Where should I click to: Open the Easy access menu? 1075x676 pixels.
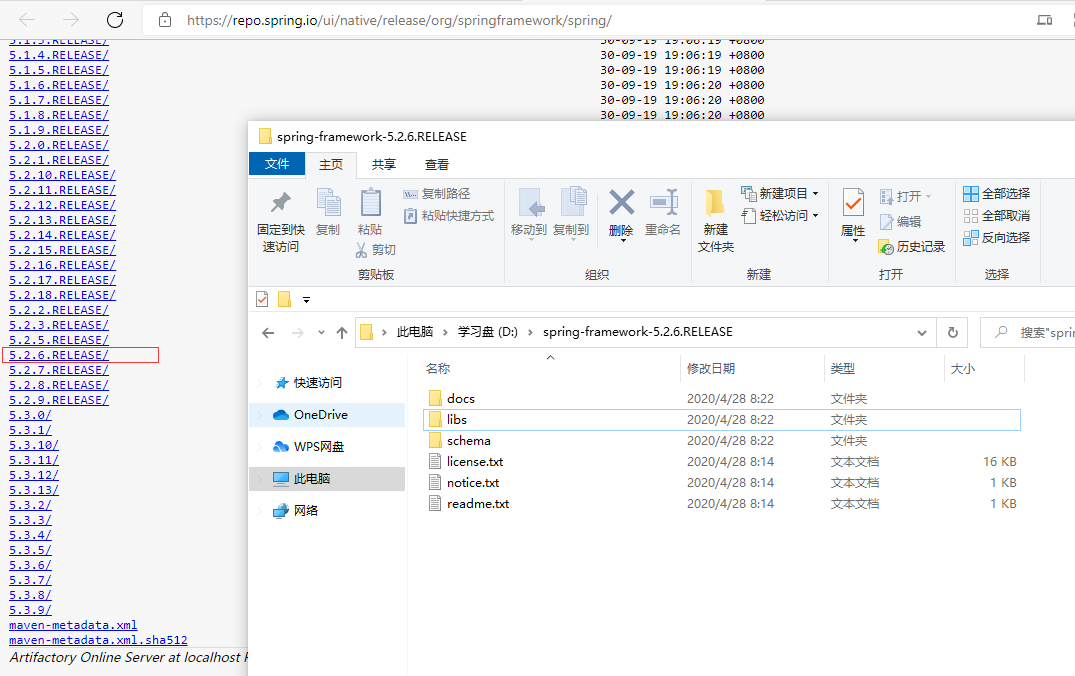(x=780, y=215)
